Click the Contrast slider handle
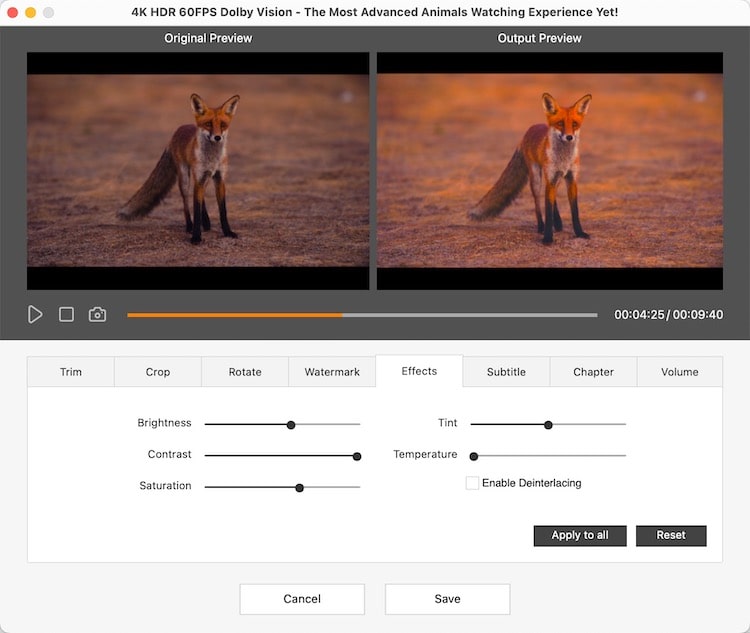This screenshot has width=750, height=633. pyautogui.click(x=357, y=456)
